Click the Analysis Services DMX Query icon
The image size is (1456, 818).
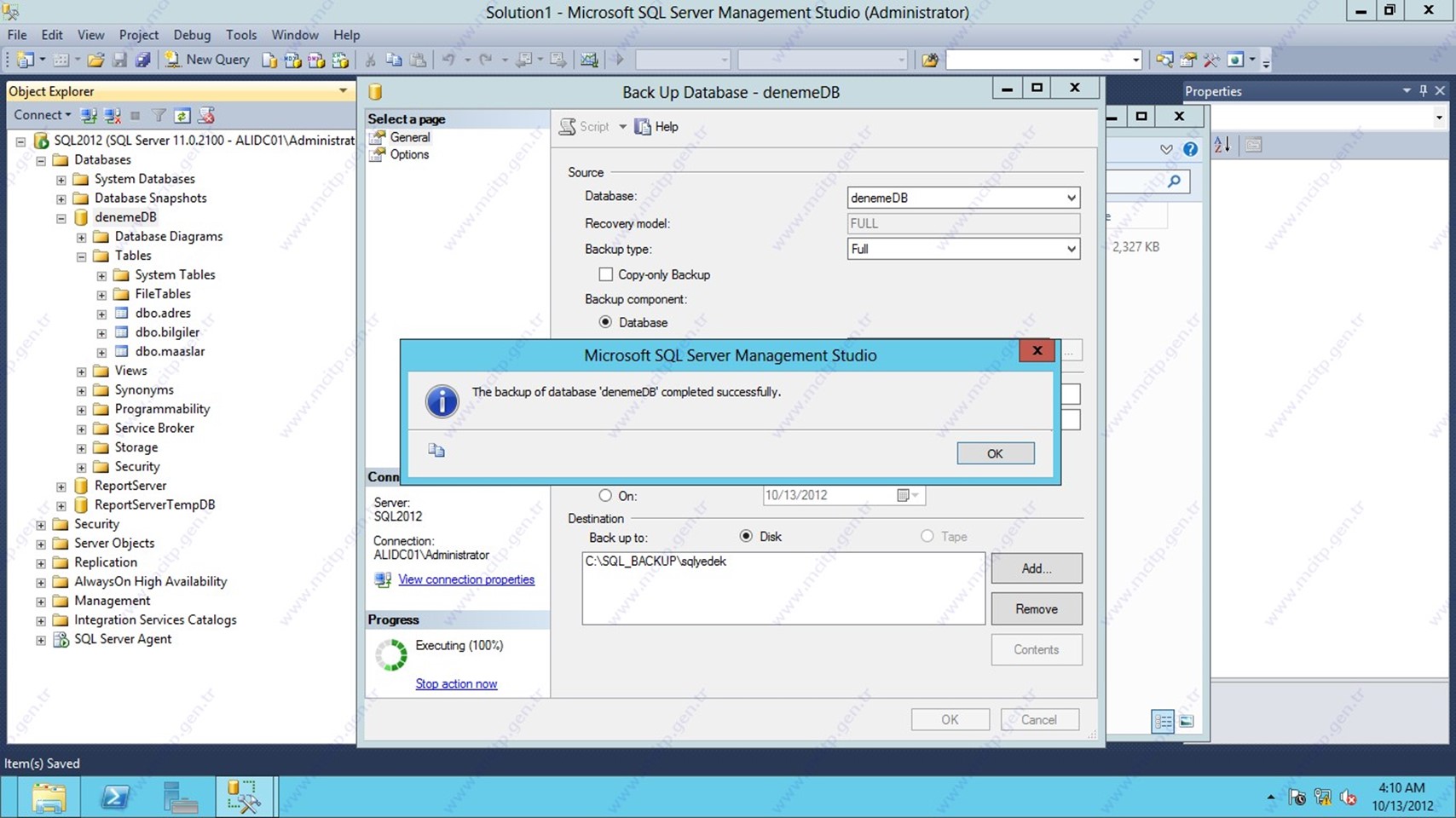317,60
